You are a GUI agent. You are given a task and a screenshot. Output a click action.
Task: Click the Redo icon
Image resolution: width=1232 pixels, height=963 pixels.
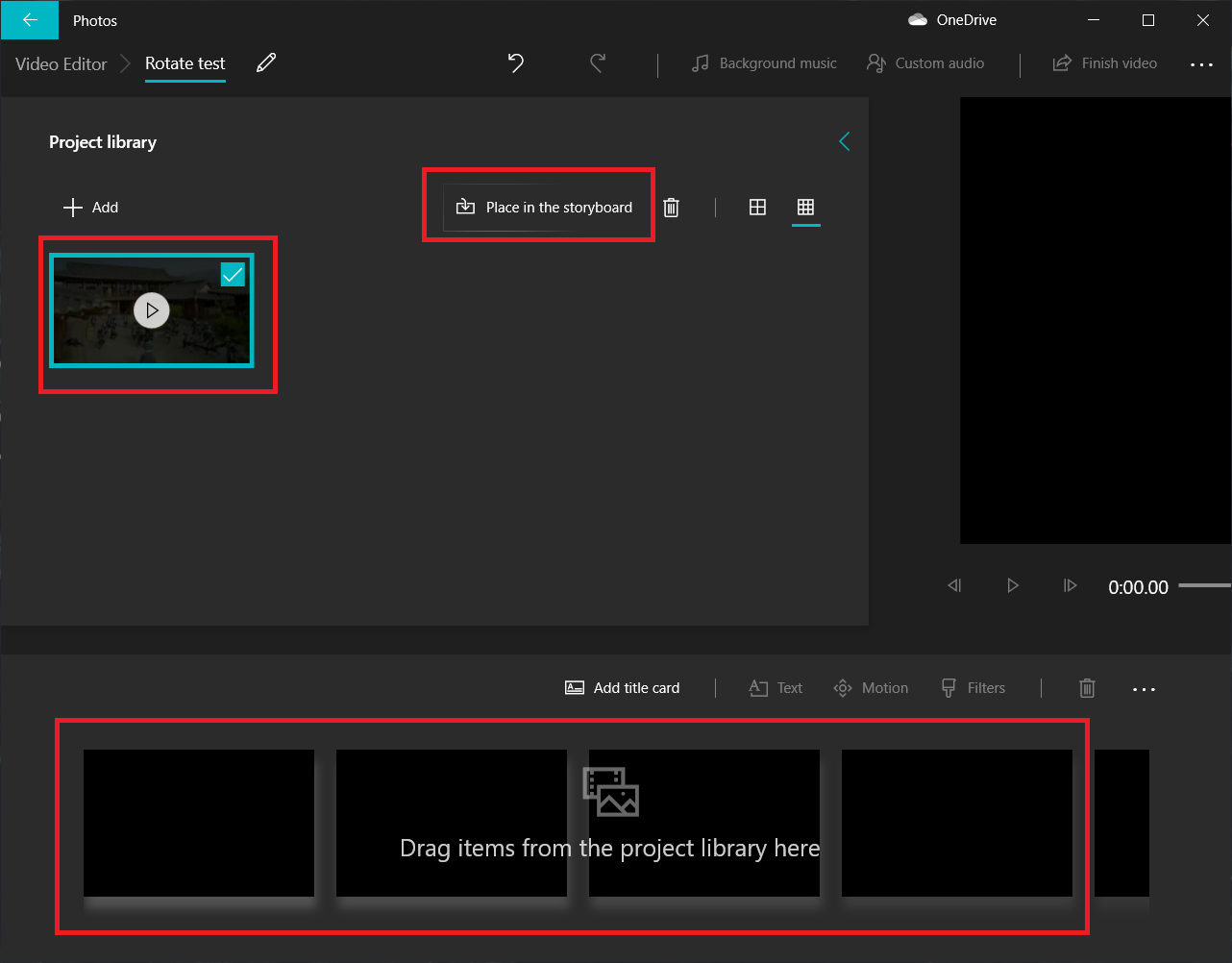tap(597, 62)
